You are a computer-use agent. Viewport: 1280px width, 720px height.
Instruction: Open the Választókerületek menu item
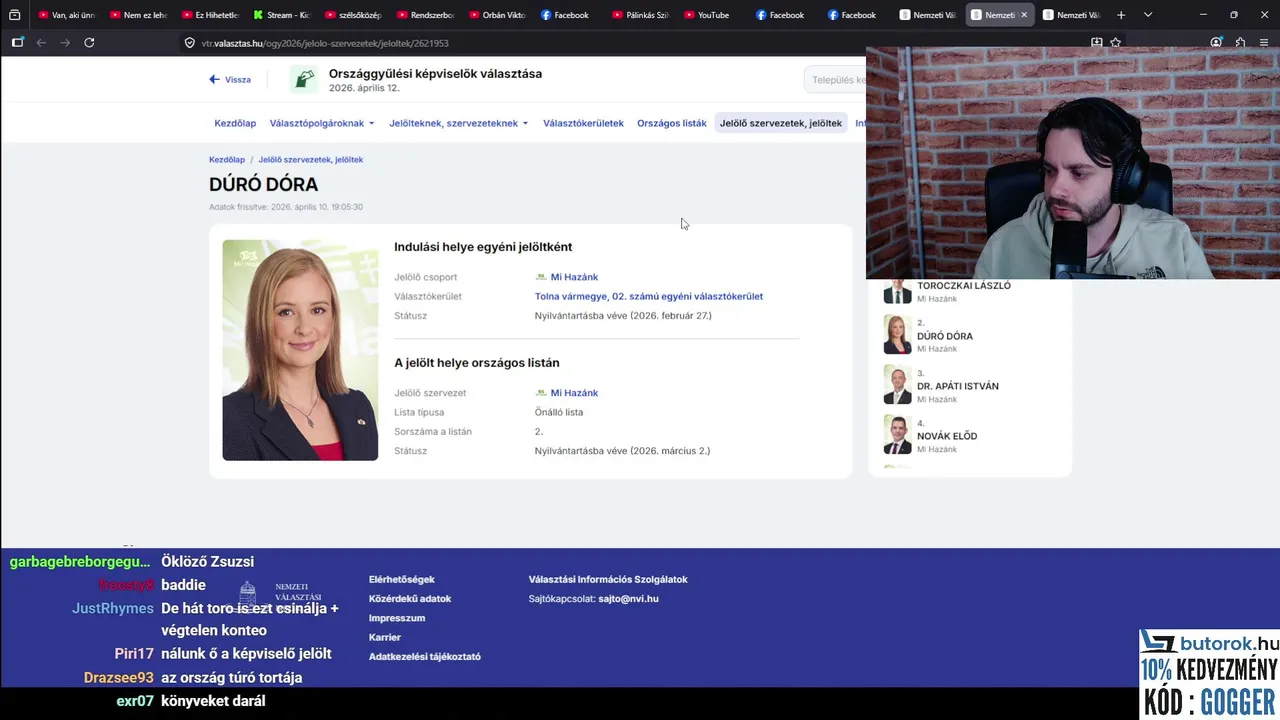pyautogui.click(x=583, y=123)
